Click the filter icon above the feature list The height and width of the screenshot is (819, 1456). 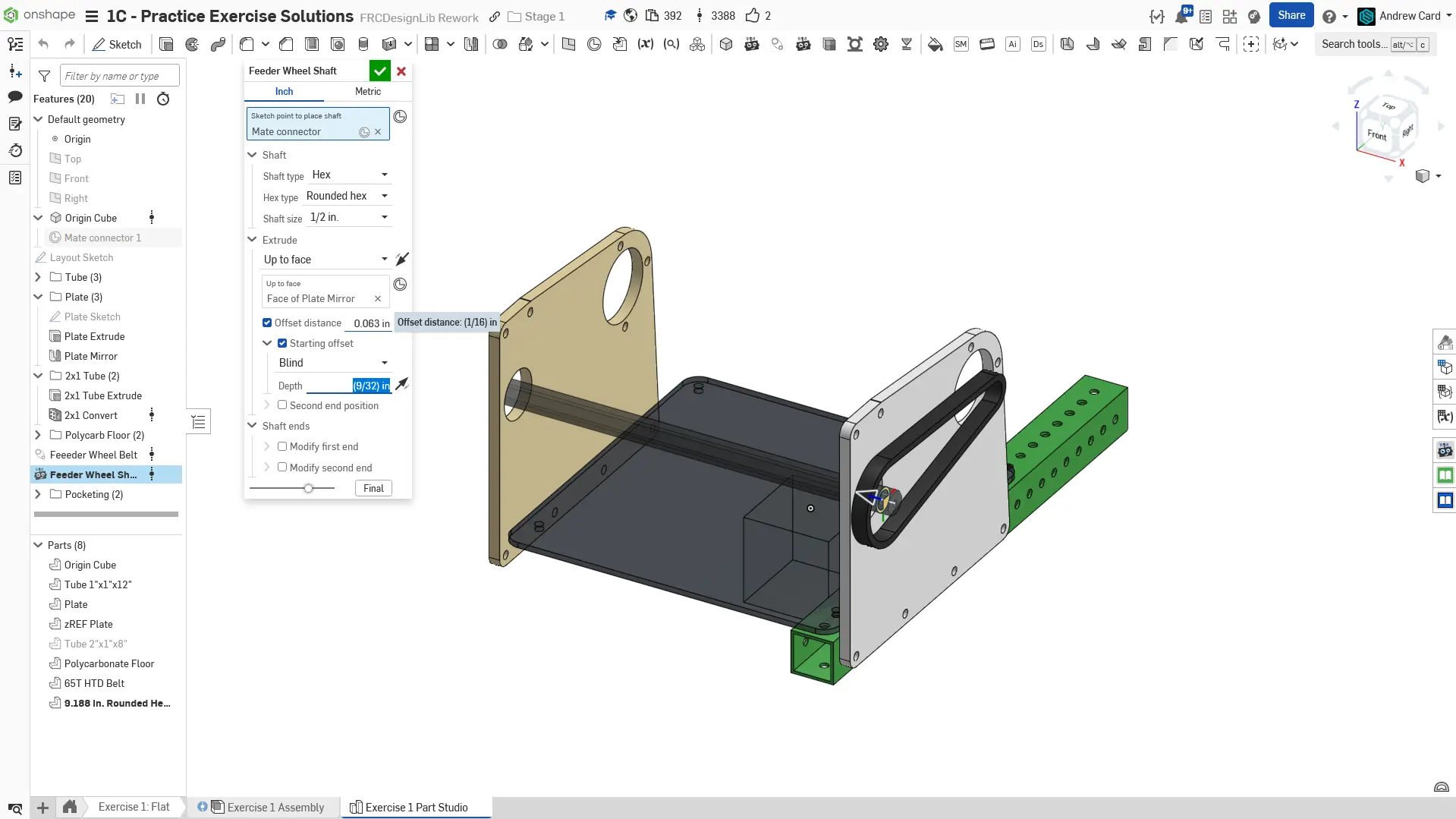[x=45, y=76]
